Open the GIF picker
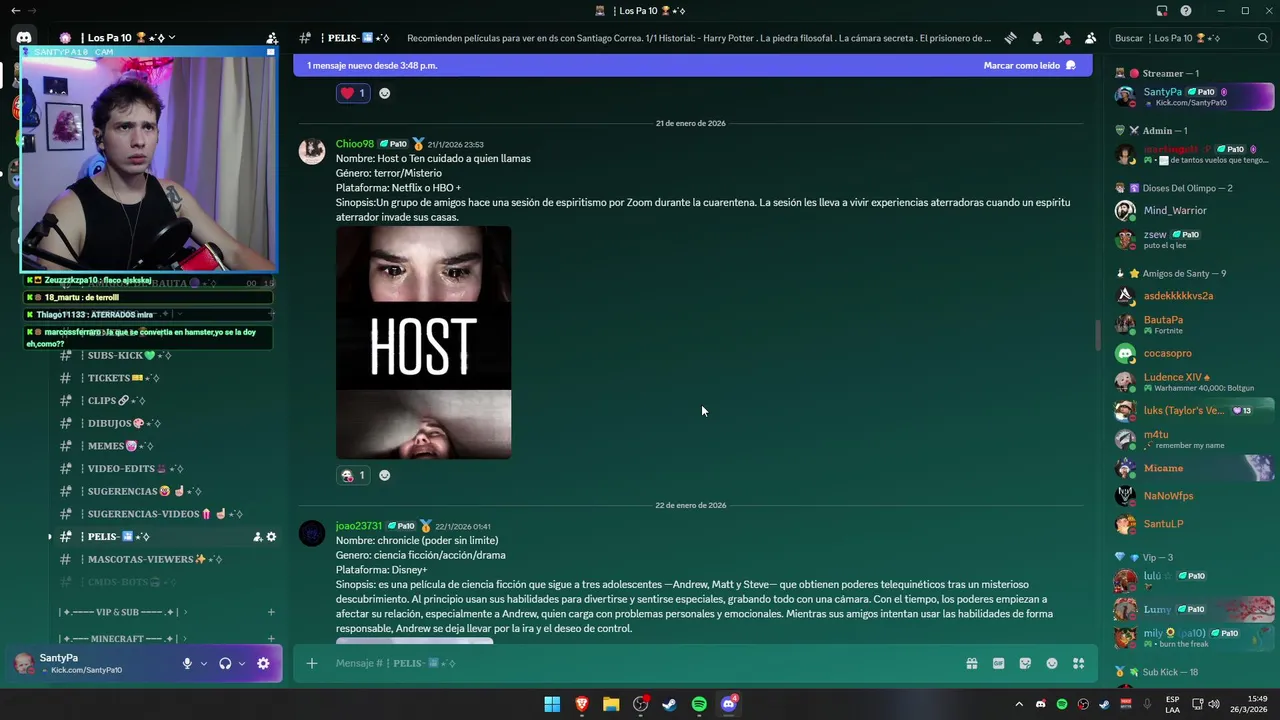 [998, 663]
